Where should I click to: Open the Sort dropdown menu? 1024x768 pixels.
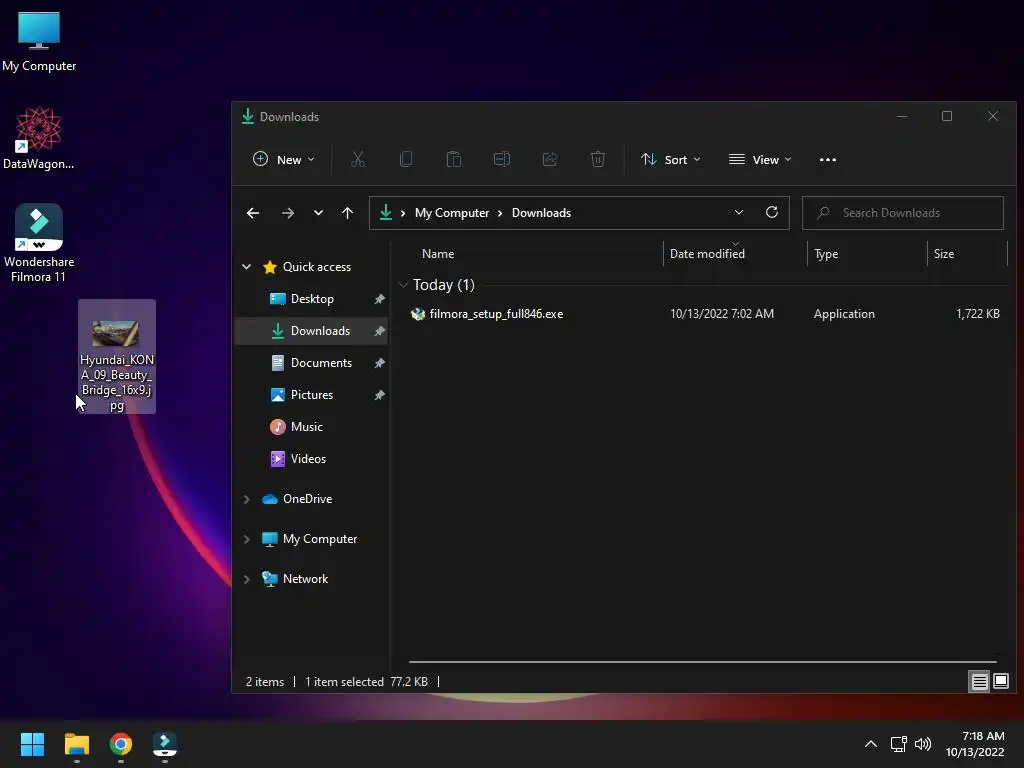[x=671, y=159]
